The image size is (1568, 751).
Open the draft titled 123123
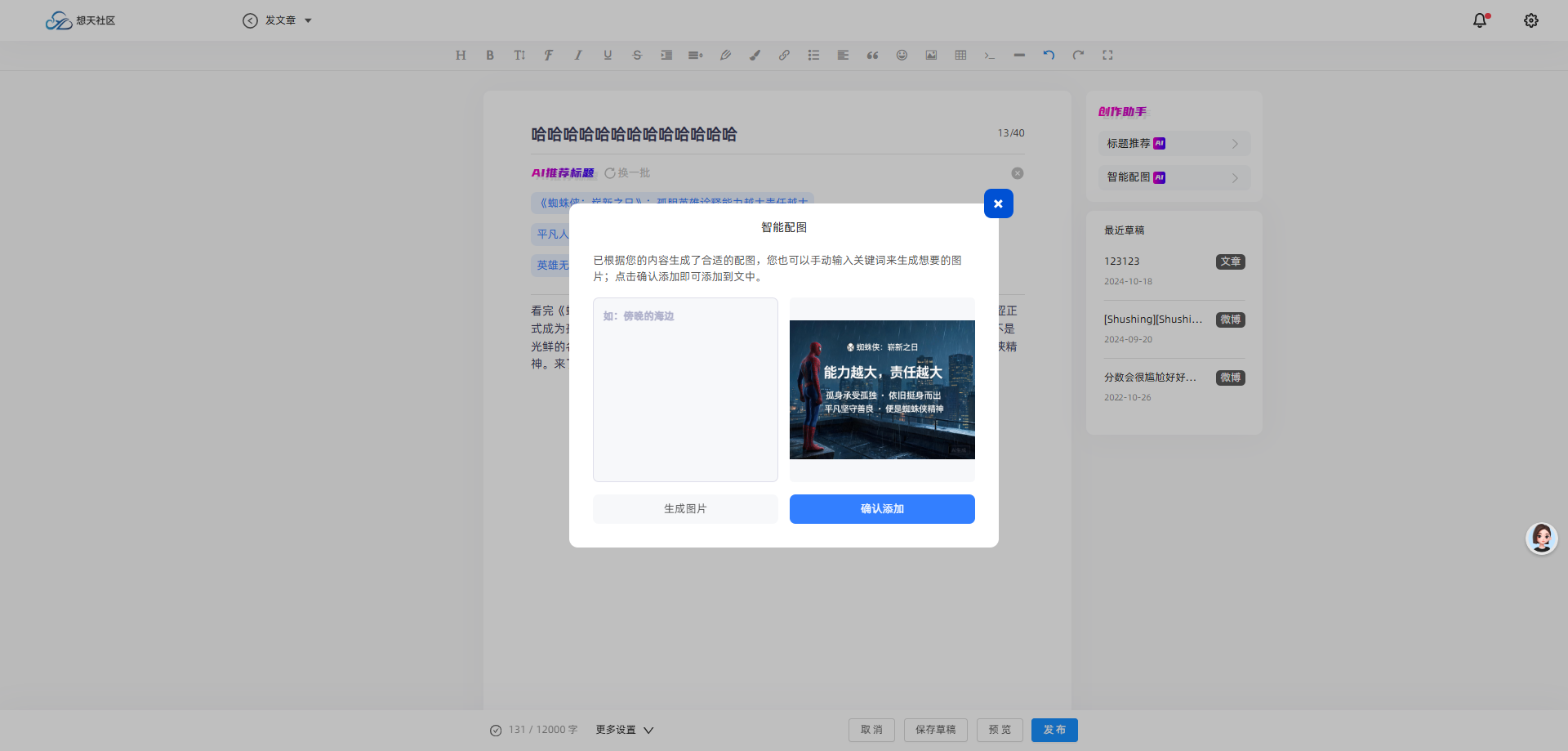pyautogui.click(x=1122, y=262)
